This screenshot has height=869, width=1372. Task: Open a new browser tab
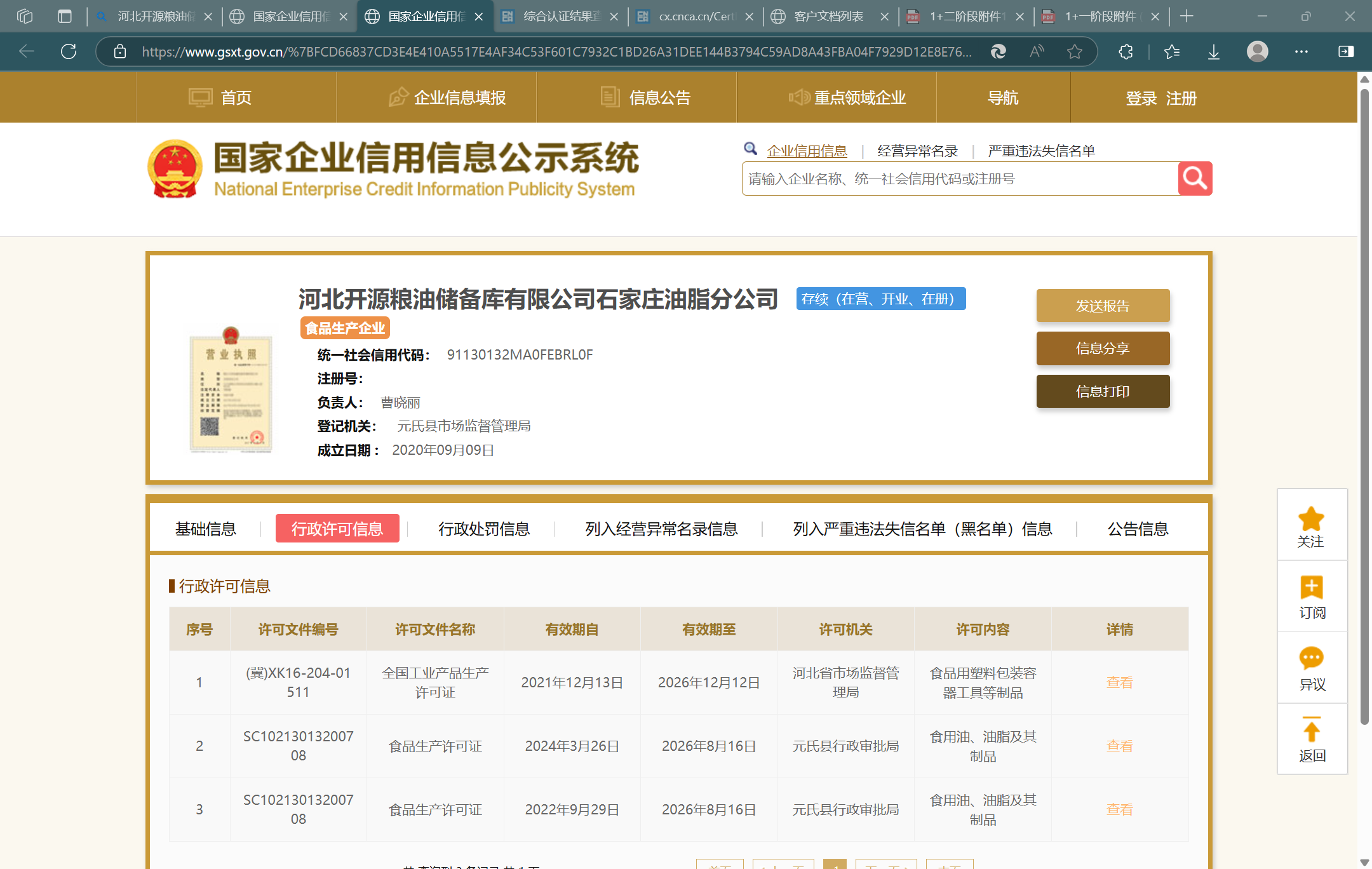pyautogui.click(x=1187, y=17)
